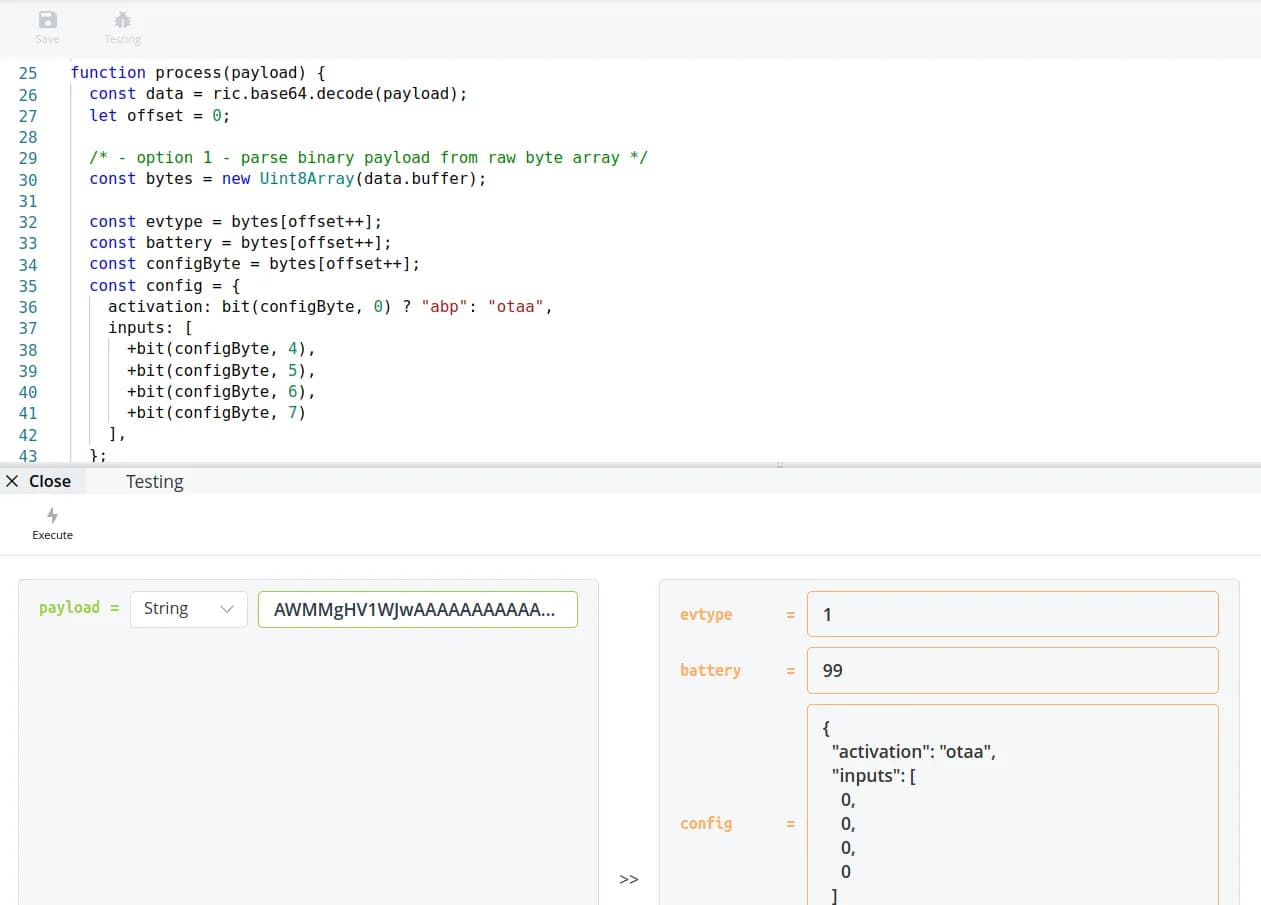Click the "abp" string on line 36
Image resolution: width=1261 pixels, height=905 pixels.
click(443, 307)
